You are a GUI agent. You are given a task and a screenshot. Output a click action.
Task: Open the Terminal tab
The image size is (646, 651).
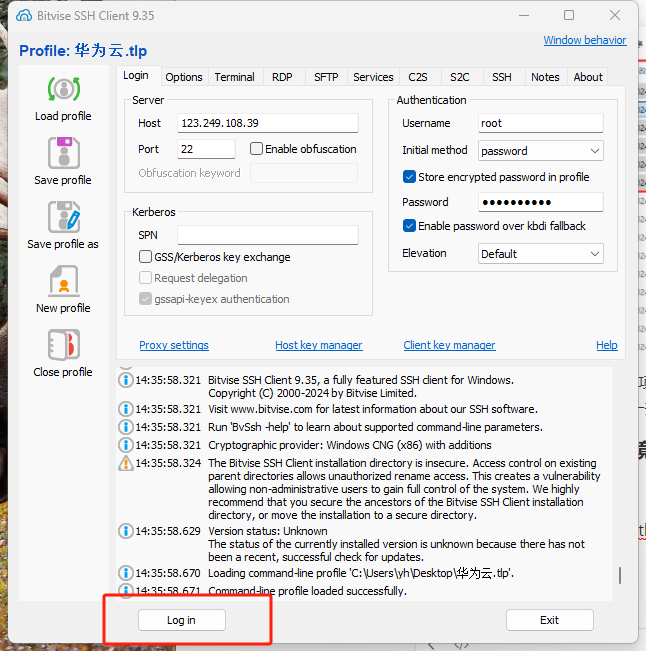[234, 77]
